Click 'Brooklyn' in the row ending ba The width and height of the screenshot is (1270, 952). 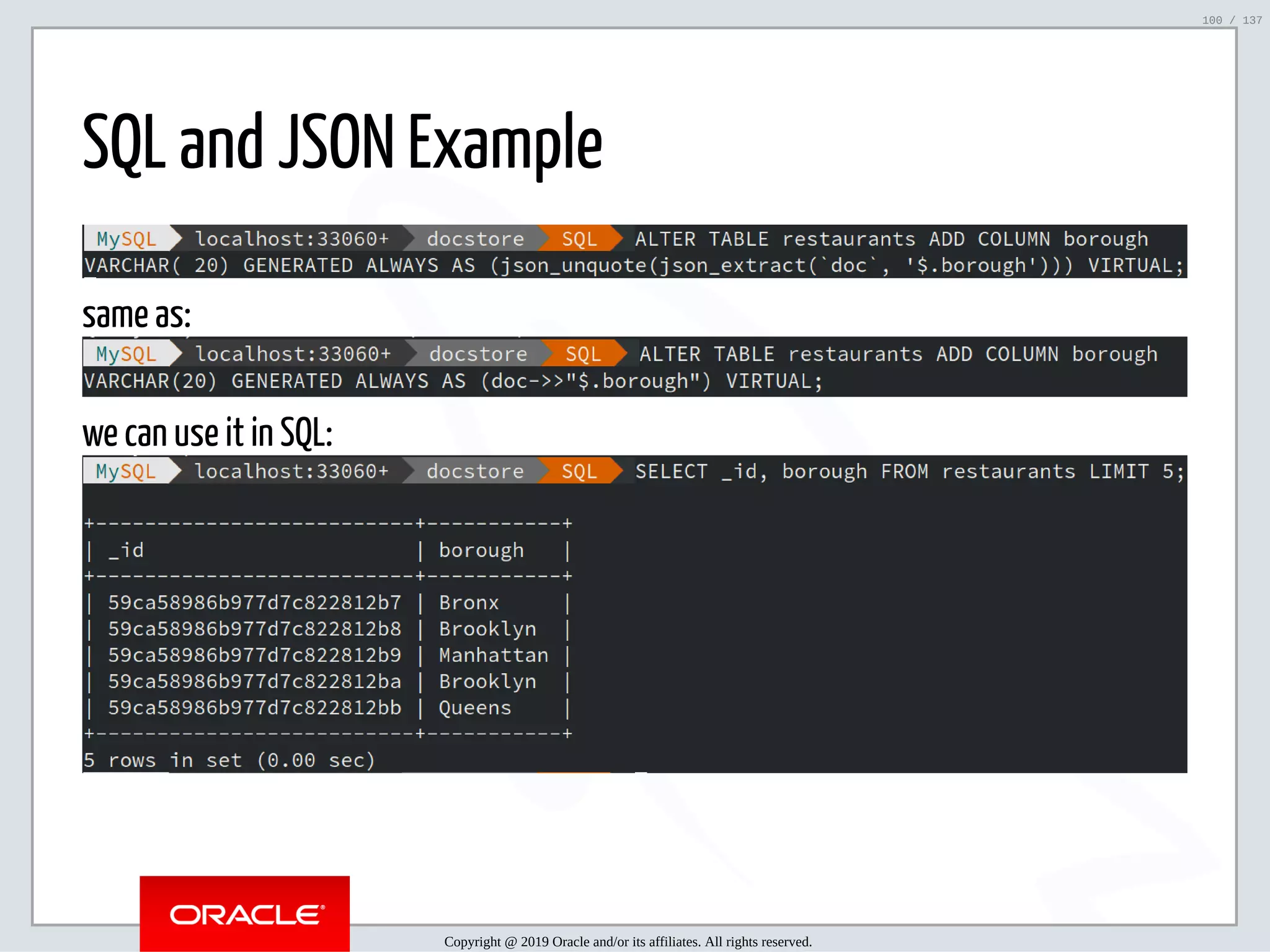pyautogui.click(x=487, y=682)
